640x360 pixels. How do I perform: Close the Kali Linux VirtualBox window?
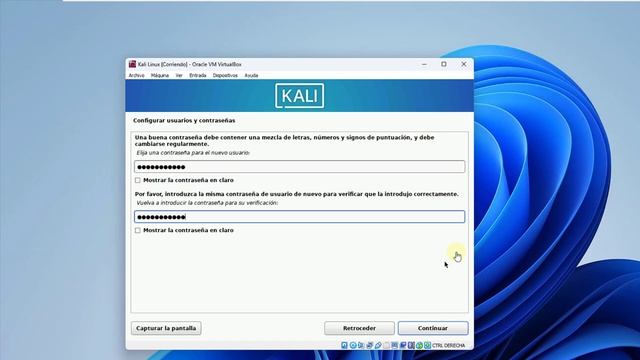pos(464,64)
